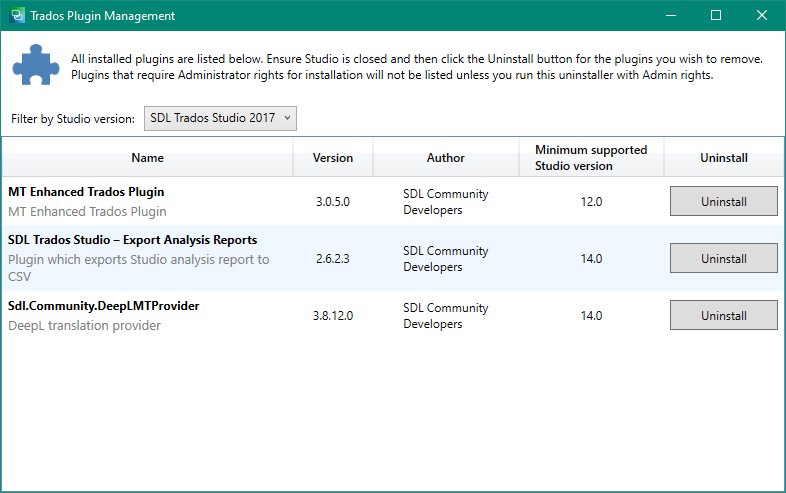Viewport: 786px width, 493px height.
Task: Click the Uninstall column header
Action: tap(724, 157)
